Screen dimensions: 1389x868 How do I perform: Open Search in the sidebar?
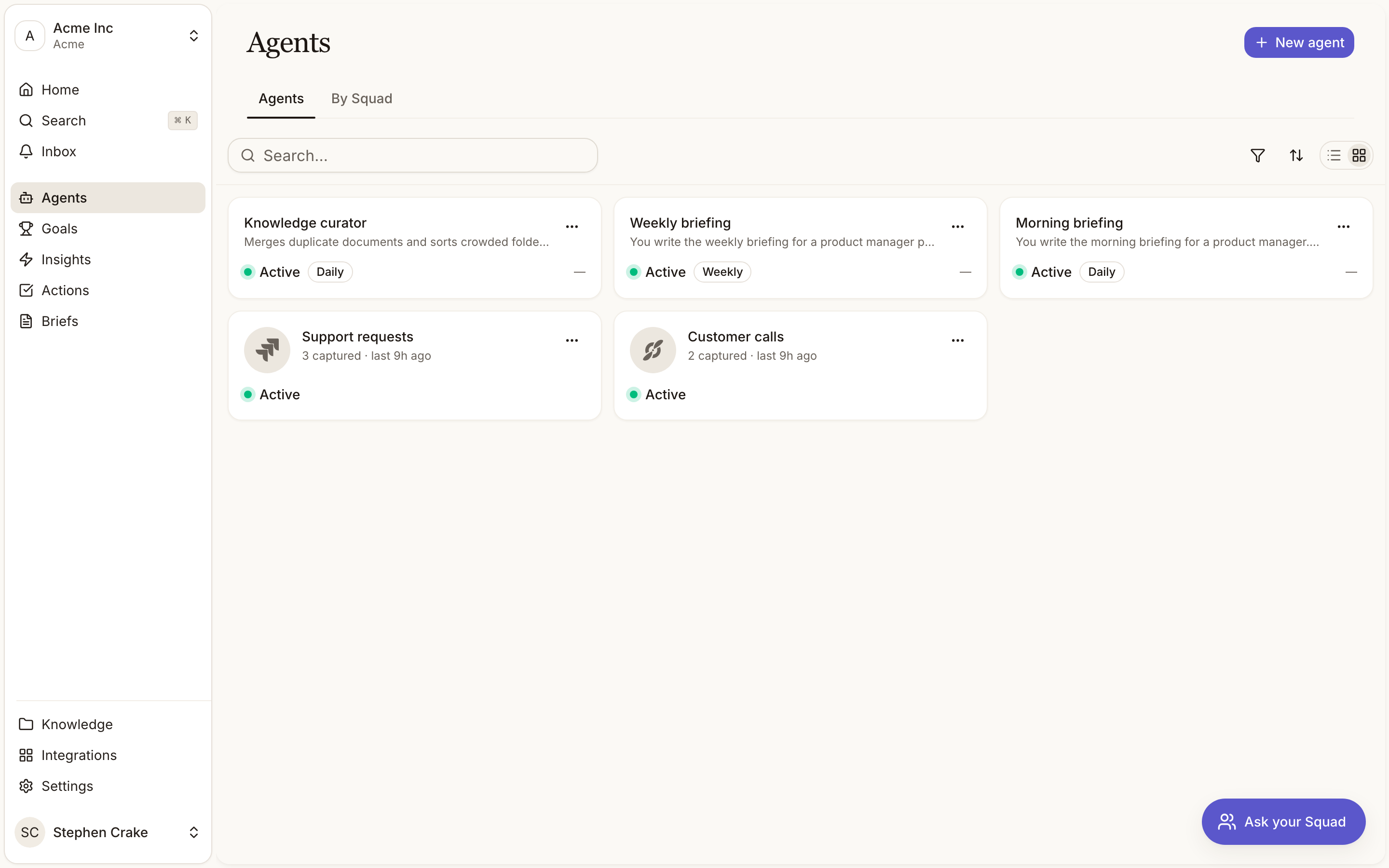tap(108, 121)
